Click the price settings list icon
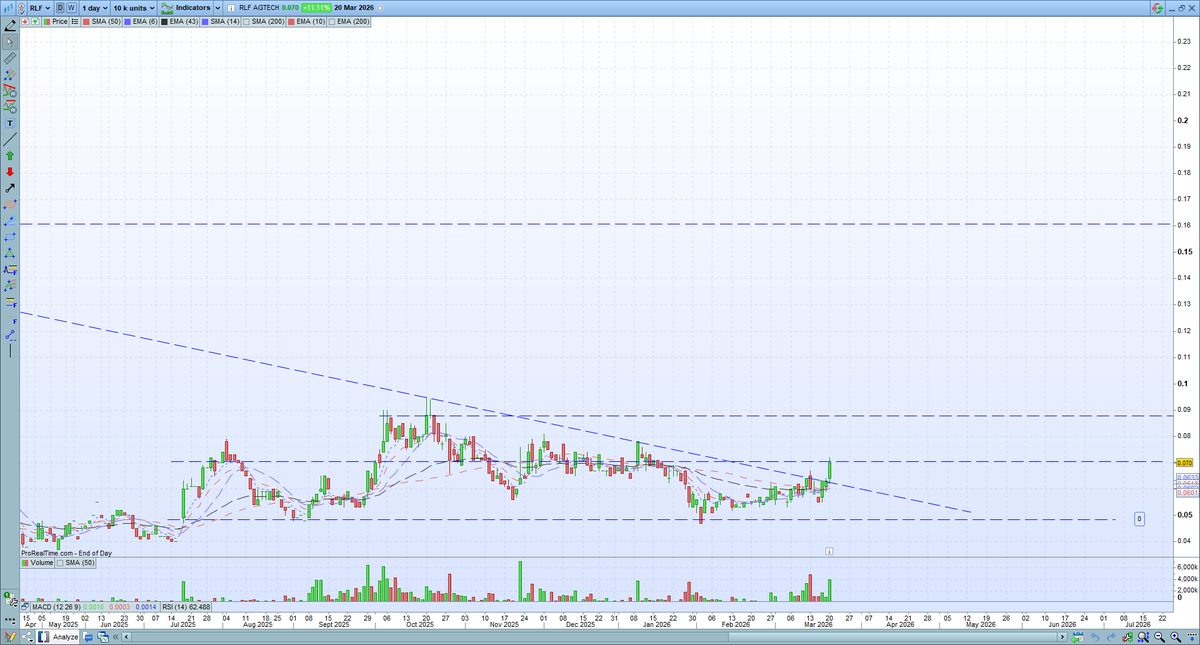This screenshot has height=645, width=1200. 75,22
